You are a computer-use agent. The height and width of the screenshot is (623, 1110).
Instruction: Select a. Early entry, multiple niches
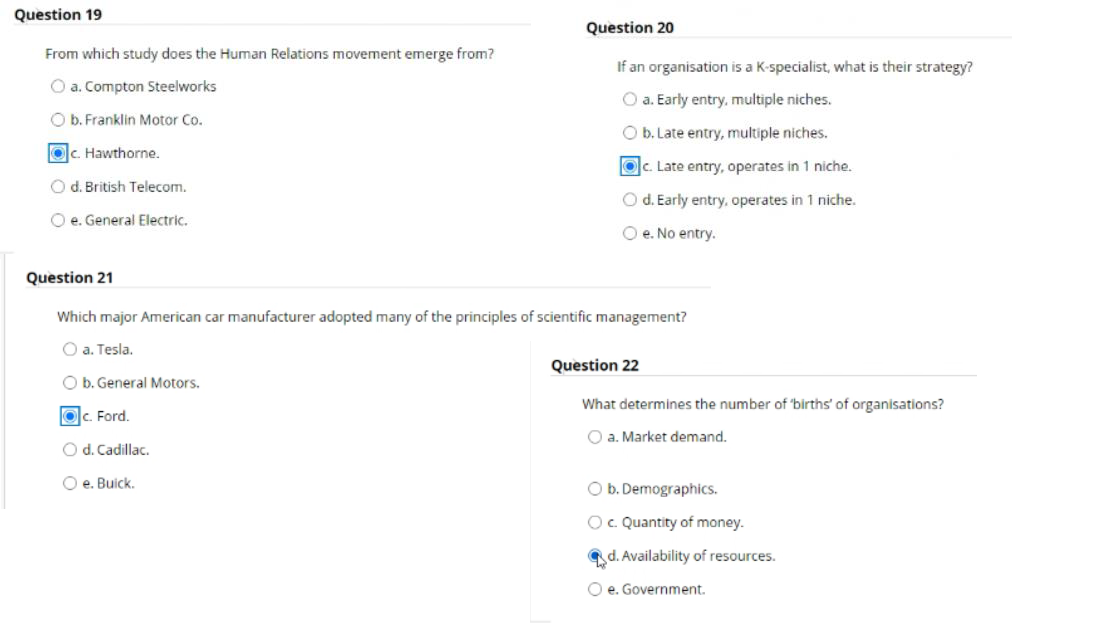pyautogui.click(x=629, y=98)
